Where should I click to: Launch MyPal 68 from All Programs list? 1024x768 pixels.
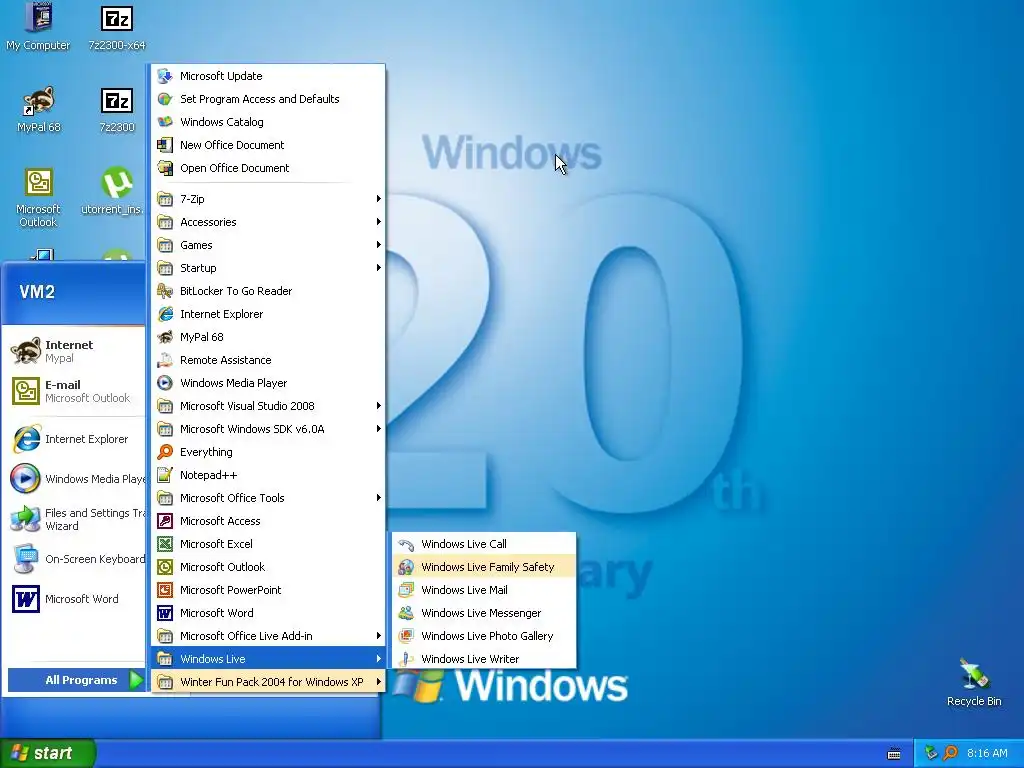[268, 337]
